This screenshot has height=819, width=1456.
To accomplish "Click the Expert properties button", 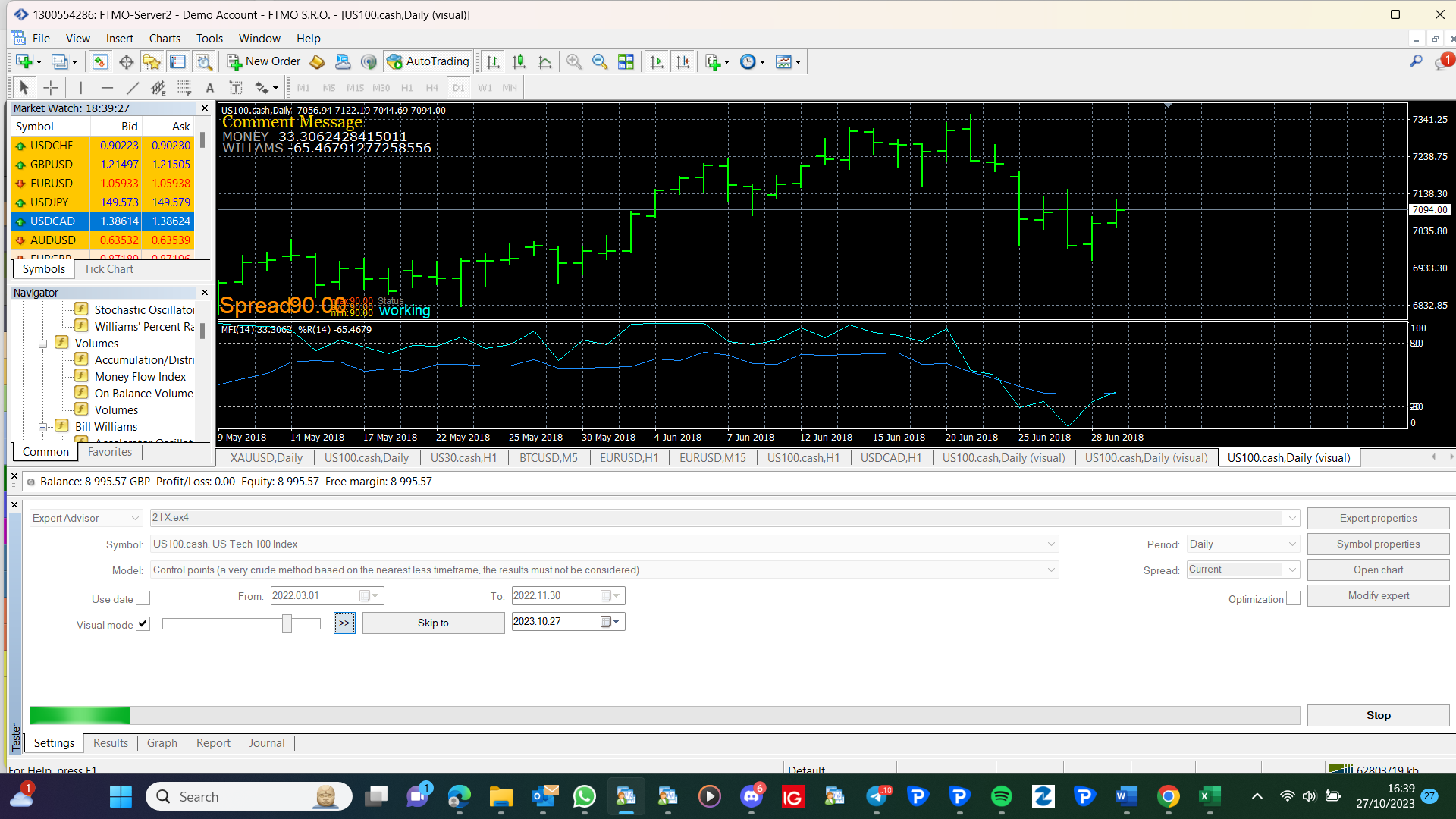I will coord(1378,518).
